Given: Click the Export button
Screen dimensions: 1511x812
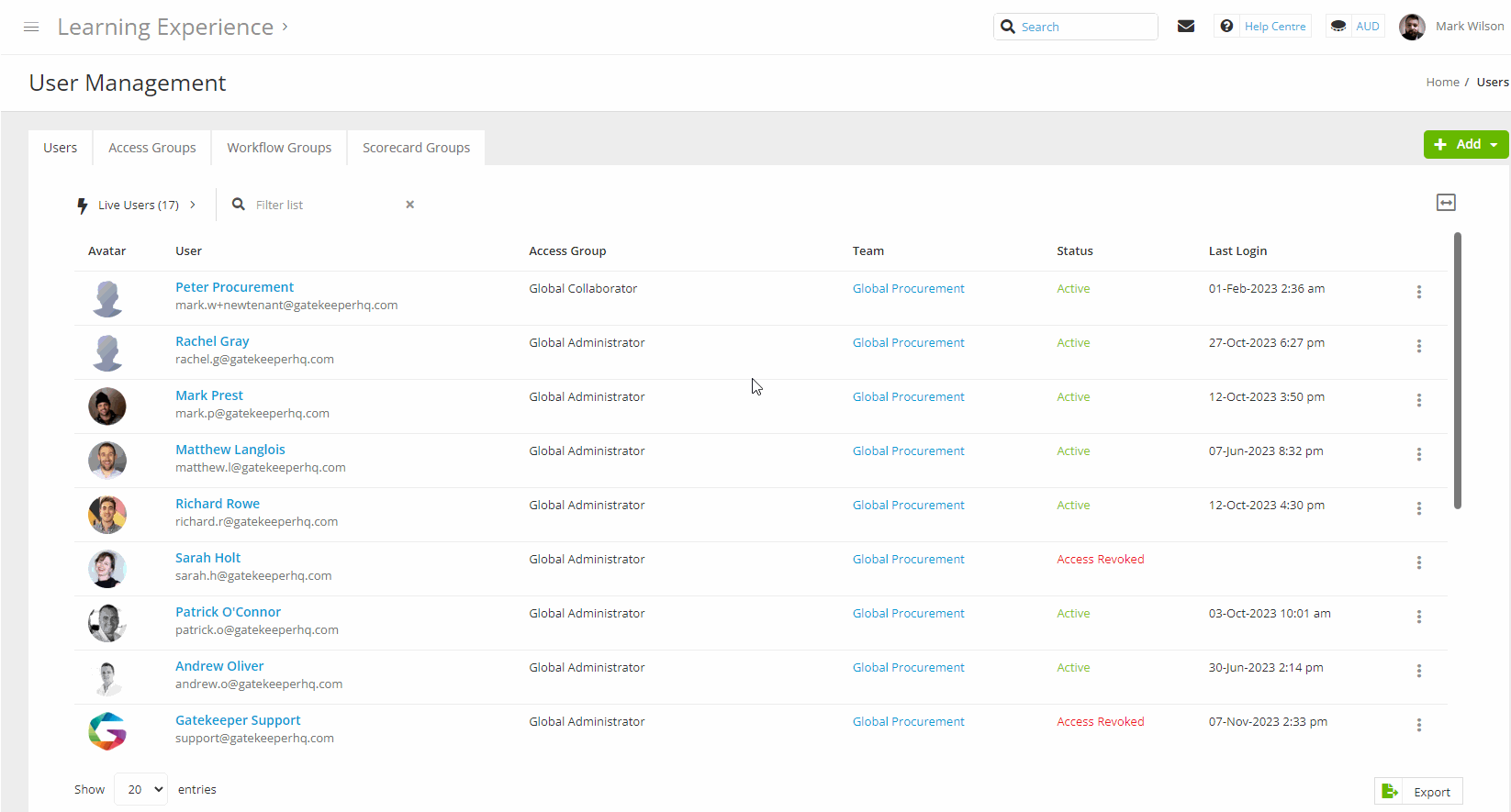Looking at the screenshot, I should 1418,792.
